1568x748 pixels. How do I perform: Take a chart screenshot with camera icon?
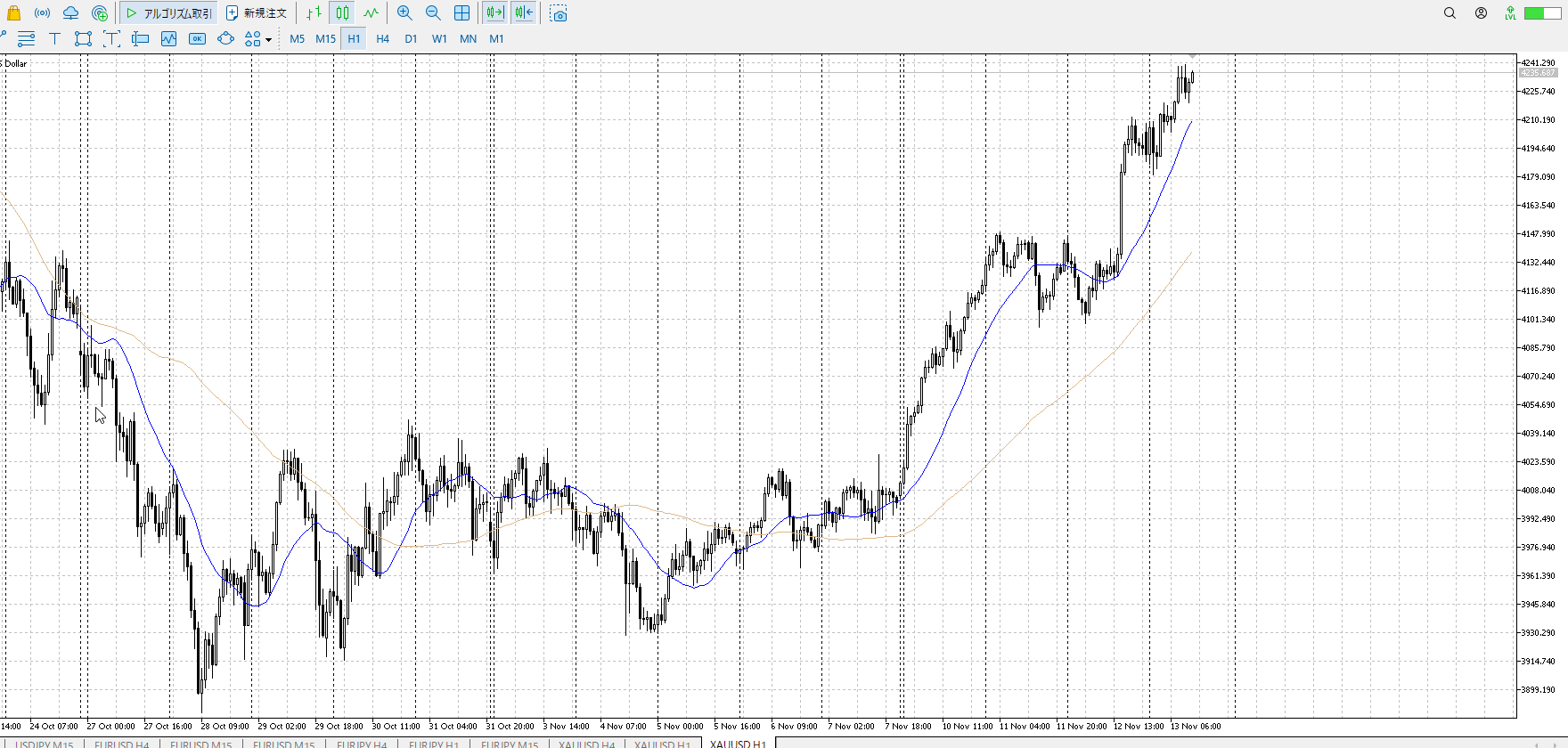[x=559, y=13]
